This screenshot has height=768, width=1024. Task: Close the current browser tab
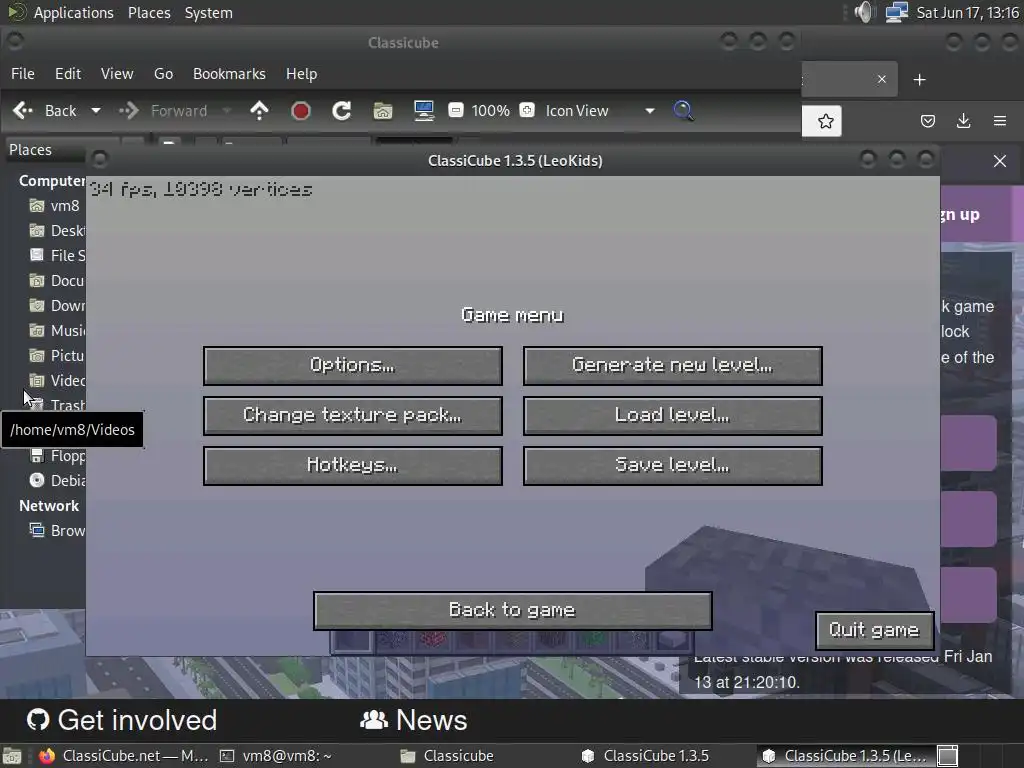point(882,79)
